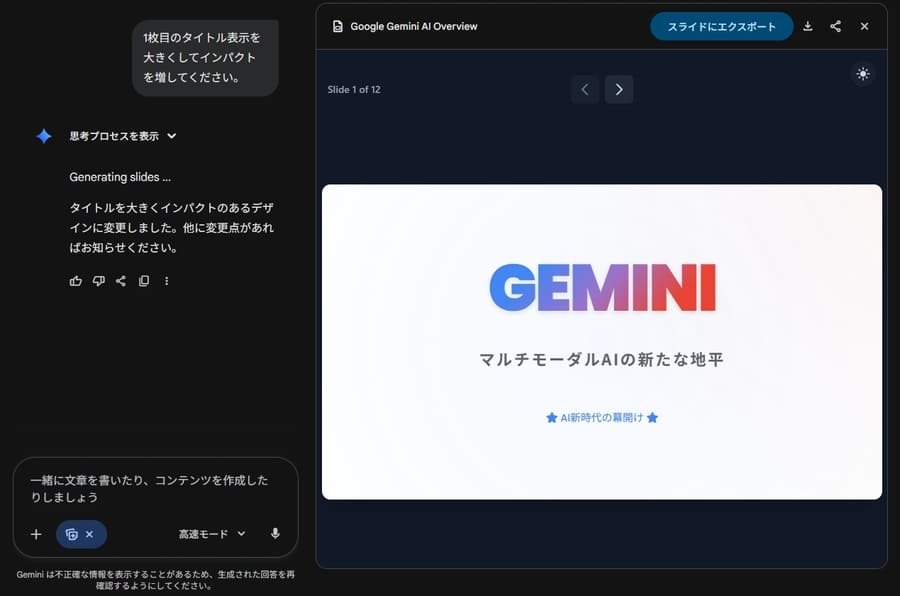Share the Gemini response

(x=120, y=281)
